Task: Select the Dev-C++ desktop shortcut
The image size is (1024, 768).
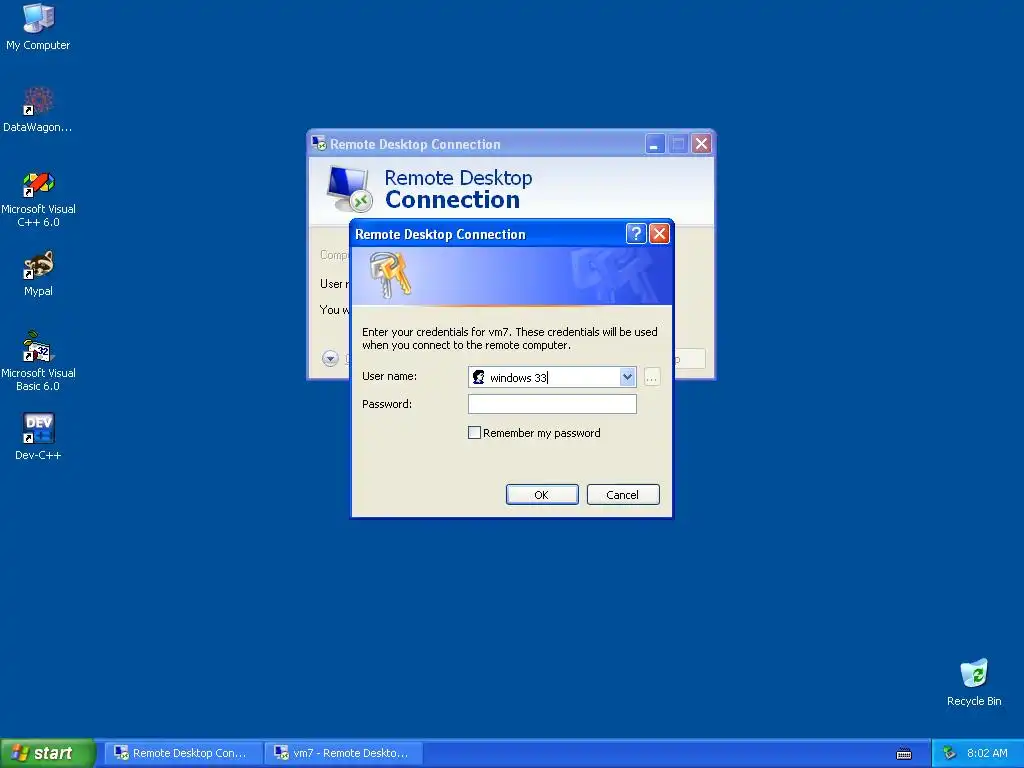Action: point(38,437)
